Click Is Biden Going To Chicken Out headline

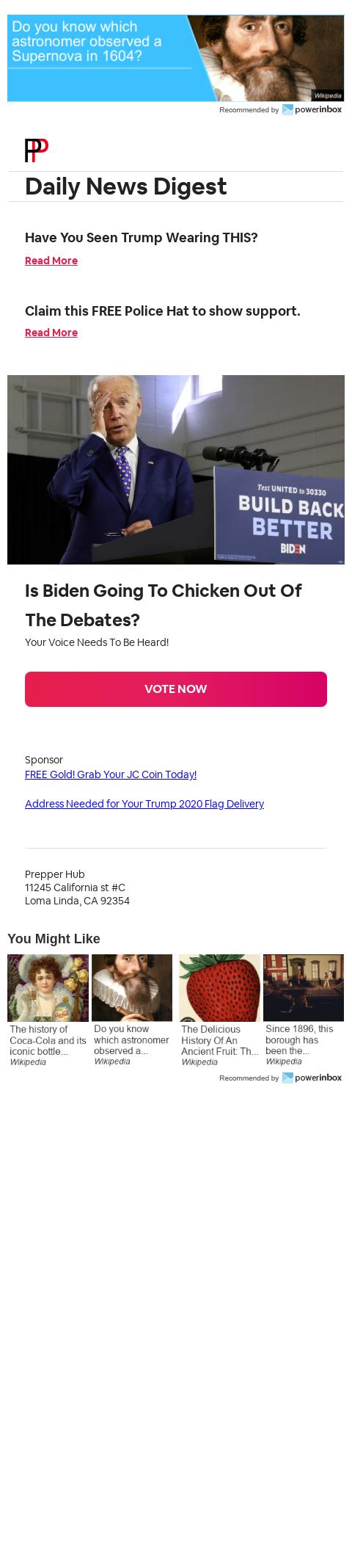click(164, 606)
